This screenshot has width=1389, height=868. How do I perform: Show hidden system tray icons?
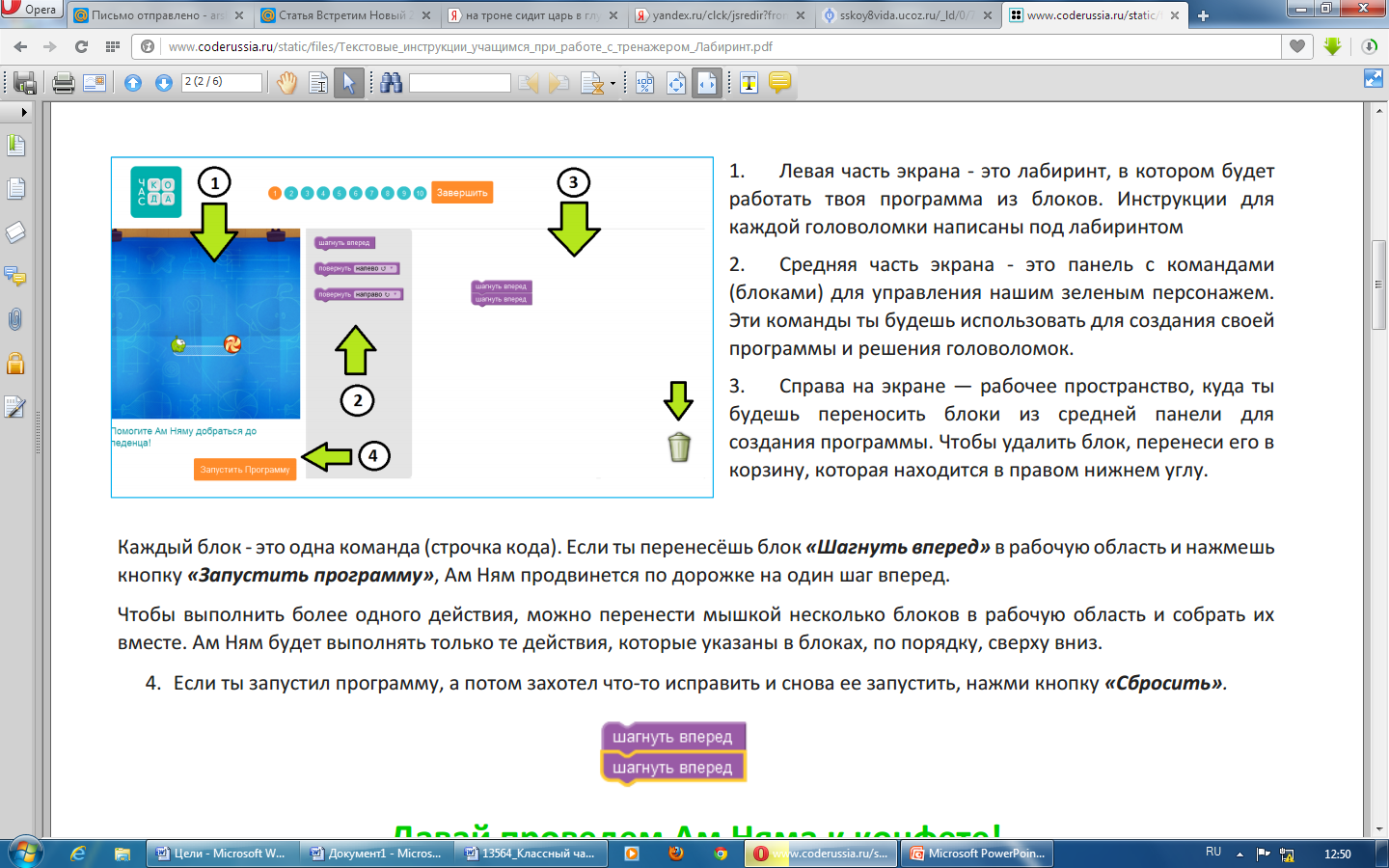coord(1239,854)
